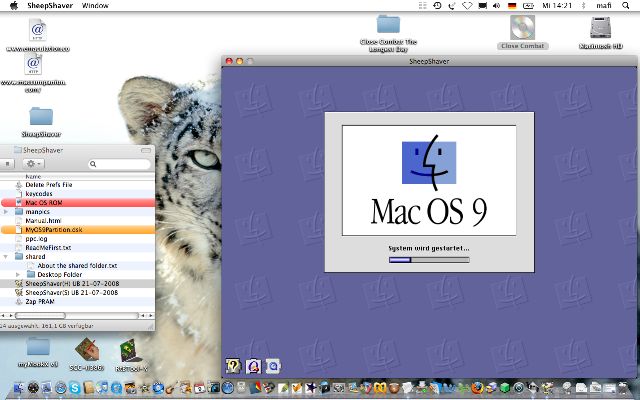
Task: Select Delete Prefs File in the list
Action: pyautogui.click(x=49, y=185)
